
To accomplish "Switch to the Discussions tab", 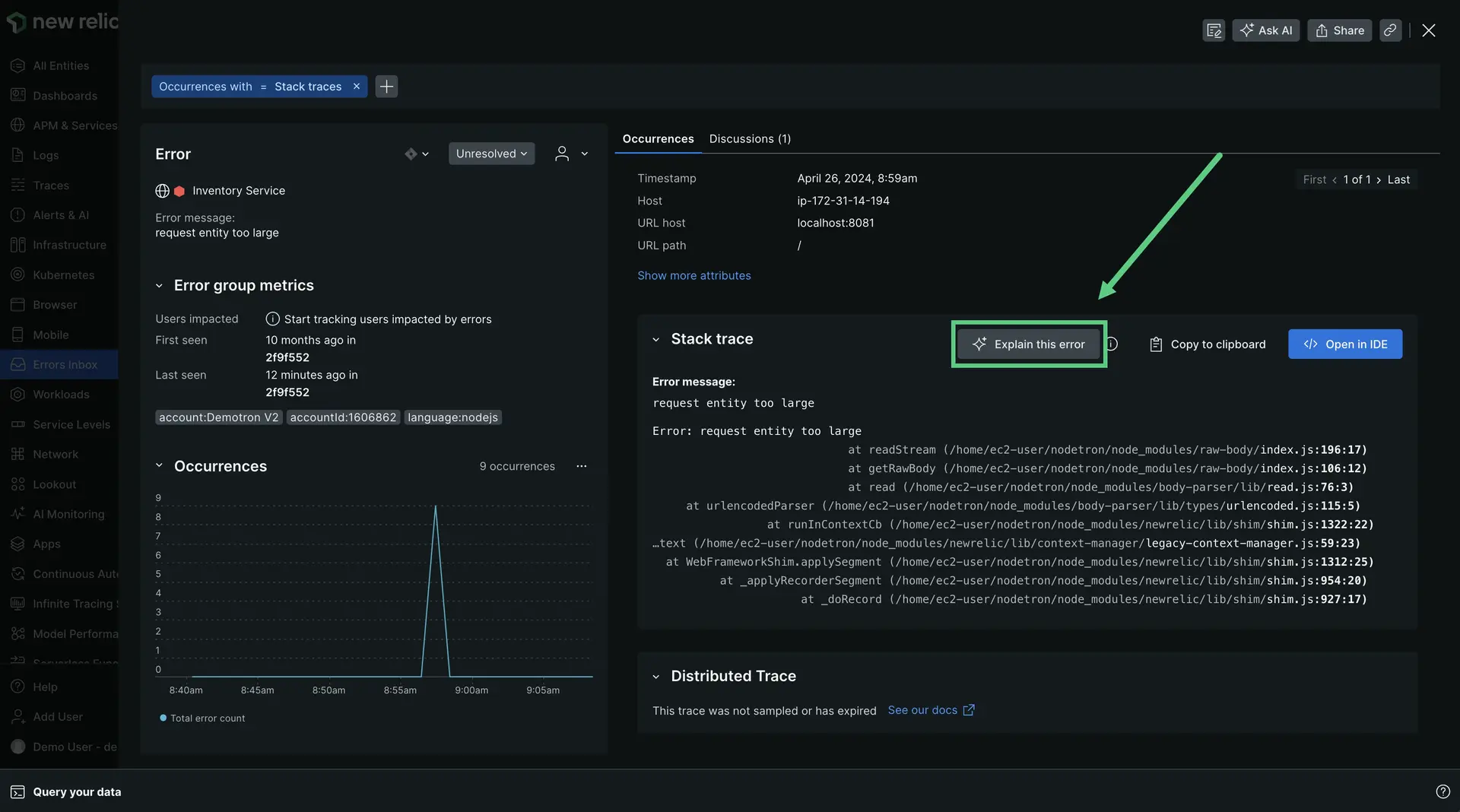I will (x=750, y=139).
